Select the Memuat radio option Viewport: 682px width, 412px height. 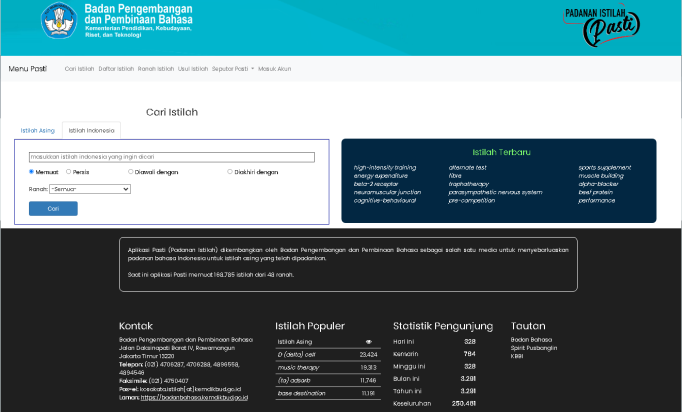pyautogui.click(x=31, y=172)
